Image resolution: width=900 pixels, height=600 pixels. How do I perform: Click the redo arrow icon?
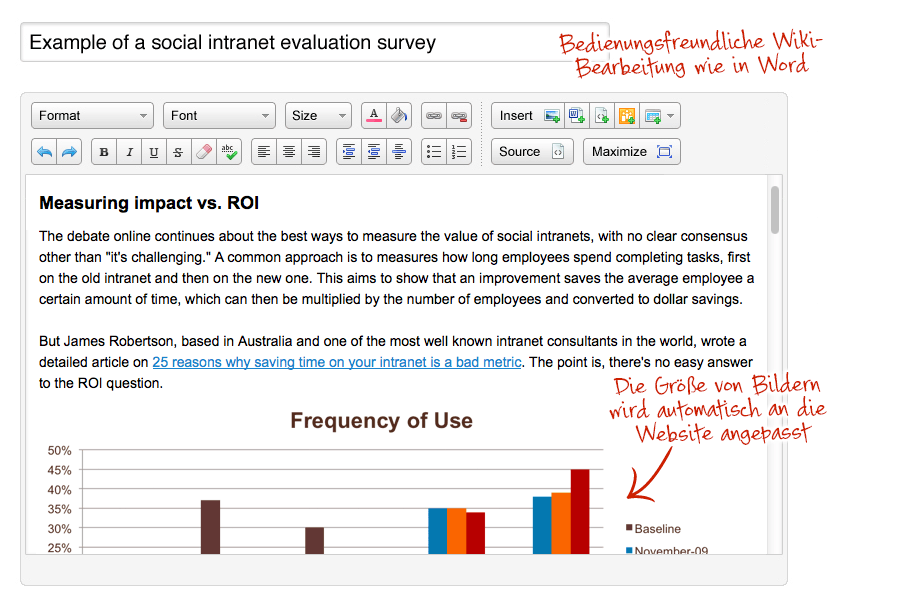coord(70,152)
